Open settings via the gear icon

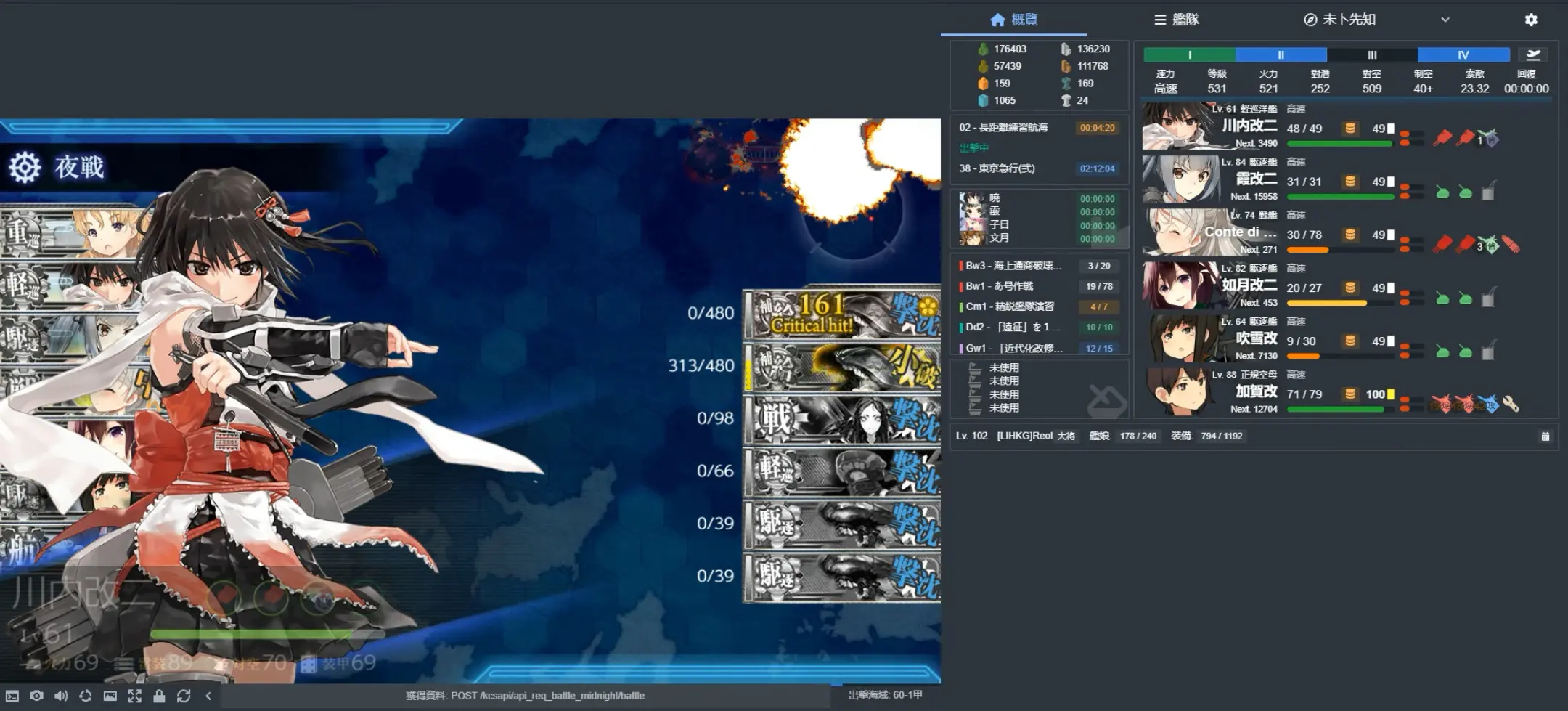[x=1531, y=20]
